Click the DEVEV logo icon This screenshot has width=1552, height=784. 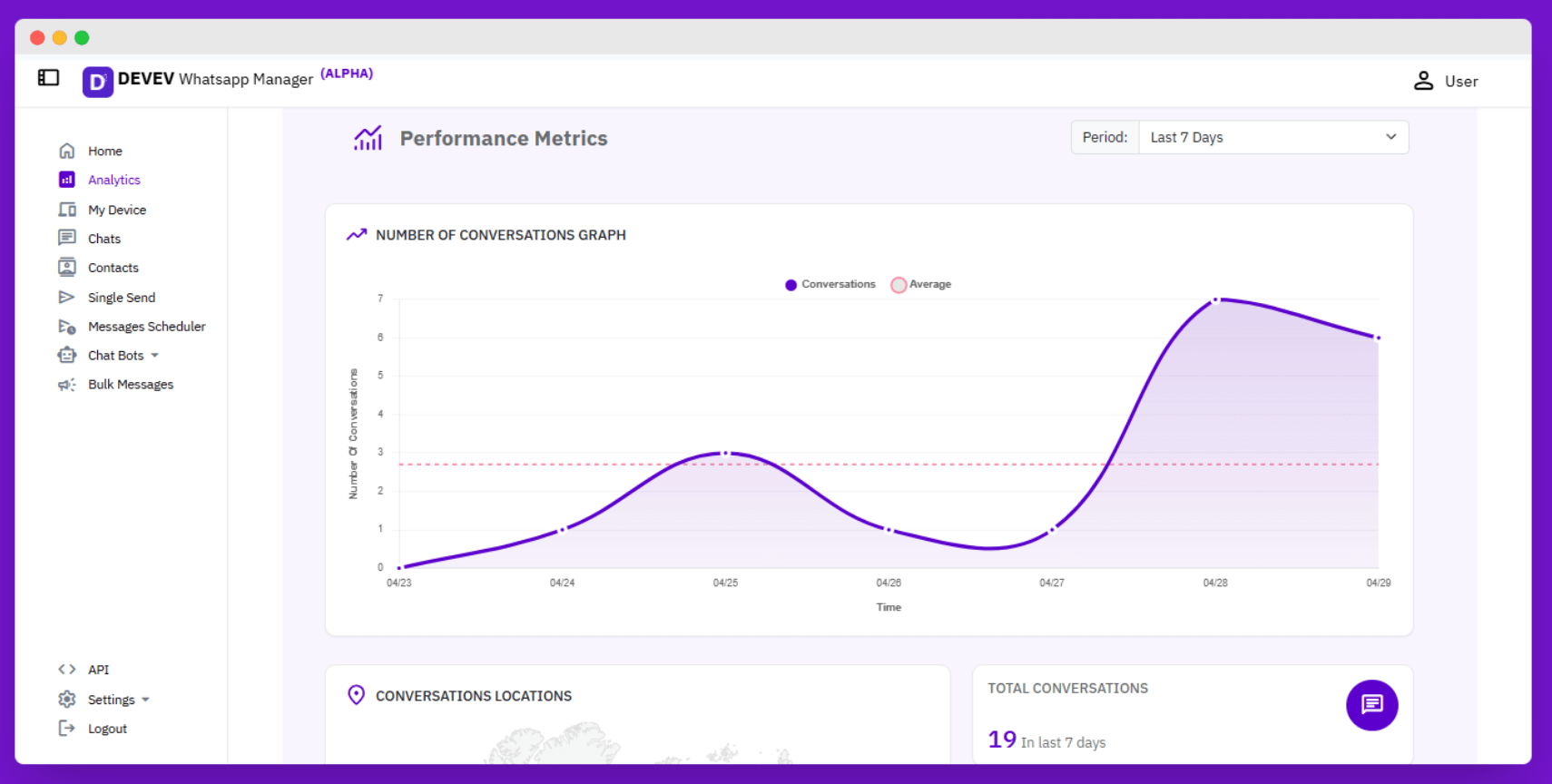point(98,82)
